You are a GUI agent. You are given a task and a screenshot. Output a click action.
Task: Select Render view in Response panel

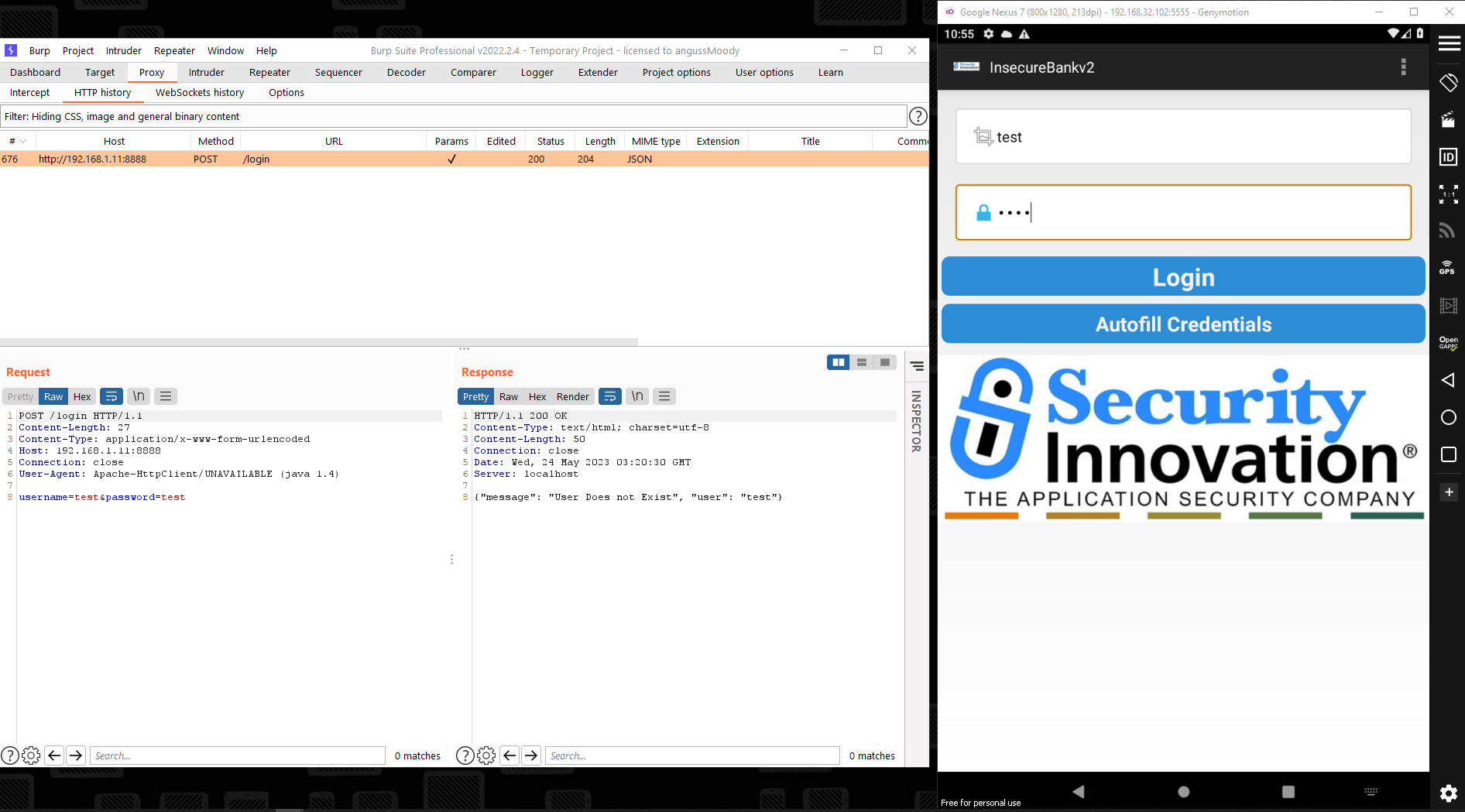pyautogui.click(x=573, y=396)
